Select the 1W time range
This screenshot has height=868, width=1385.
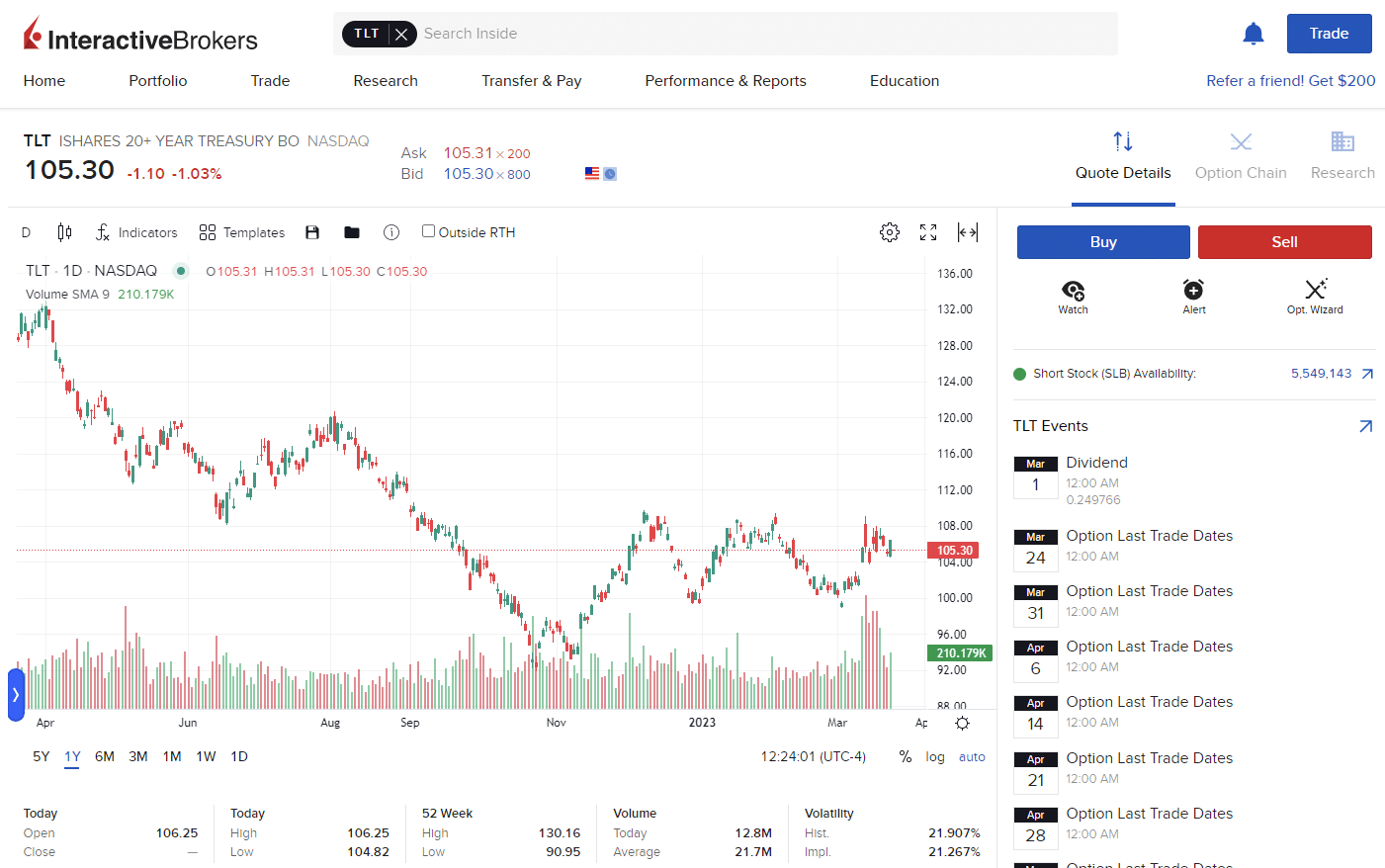coord(206,757)
